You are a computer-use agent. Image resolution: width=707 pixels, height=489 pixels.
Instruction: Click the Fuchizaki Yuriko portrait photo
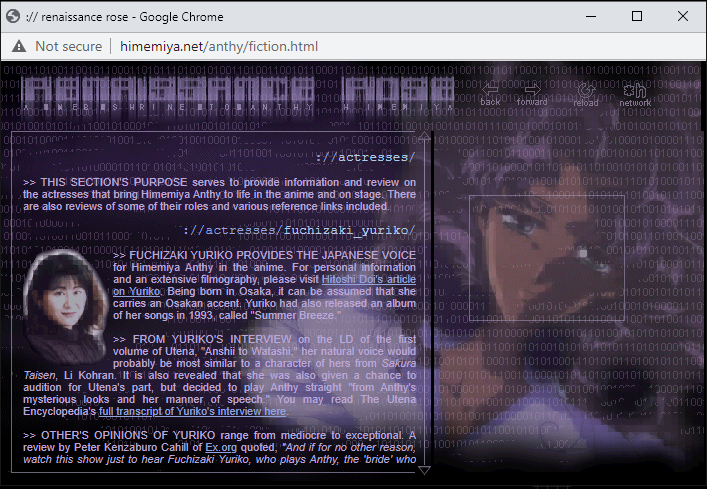click(65, 306)
